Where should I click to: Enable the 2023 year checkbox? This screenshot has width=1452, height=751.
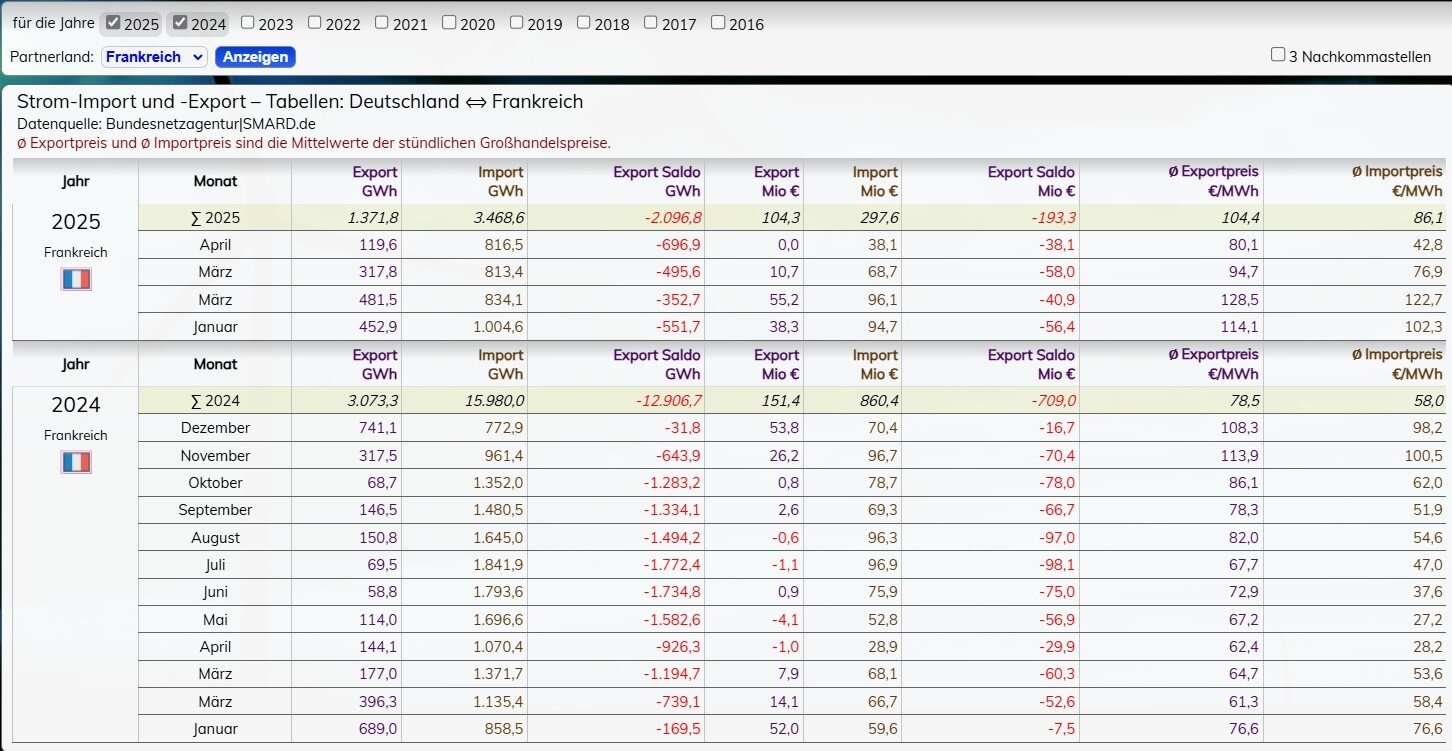pos(248,23)
